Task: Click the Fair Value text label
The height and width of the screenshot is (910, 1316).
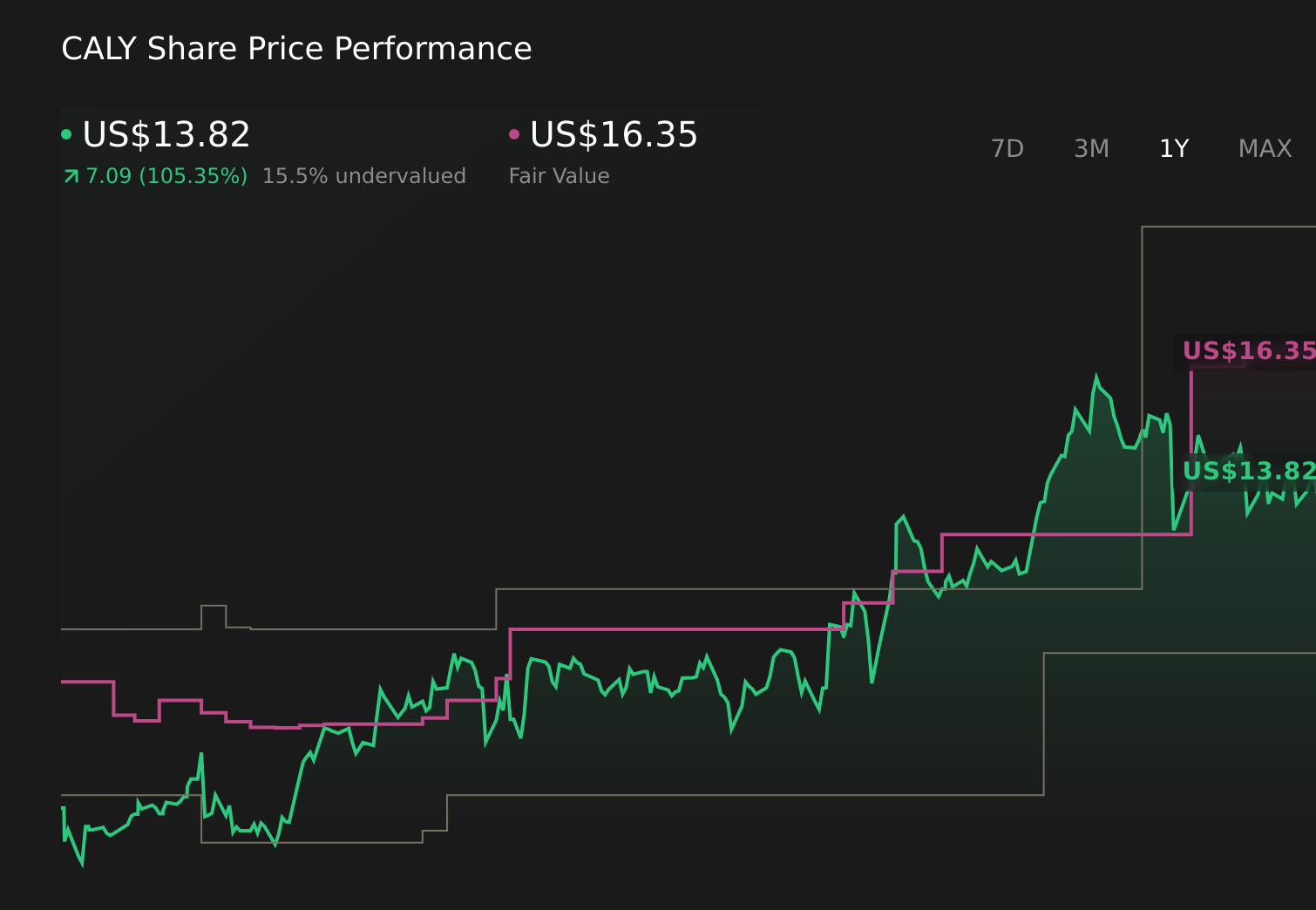Action: point(559,175)
